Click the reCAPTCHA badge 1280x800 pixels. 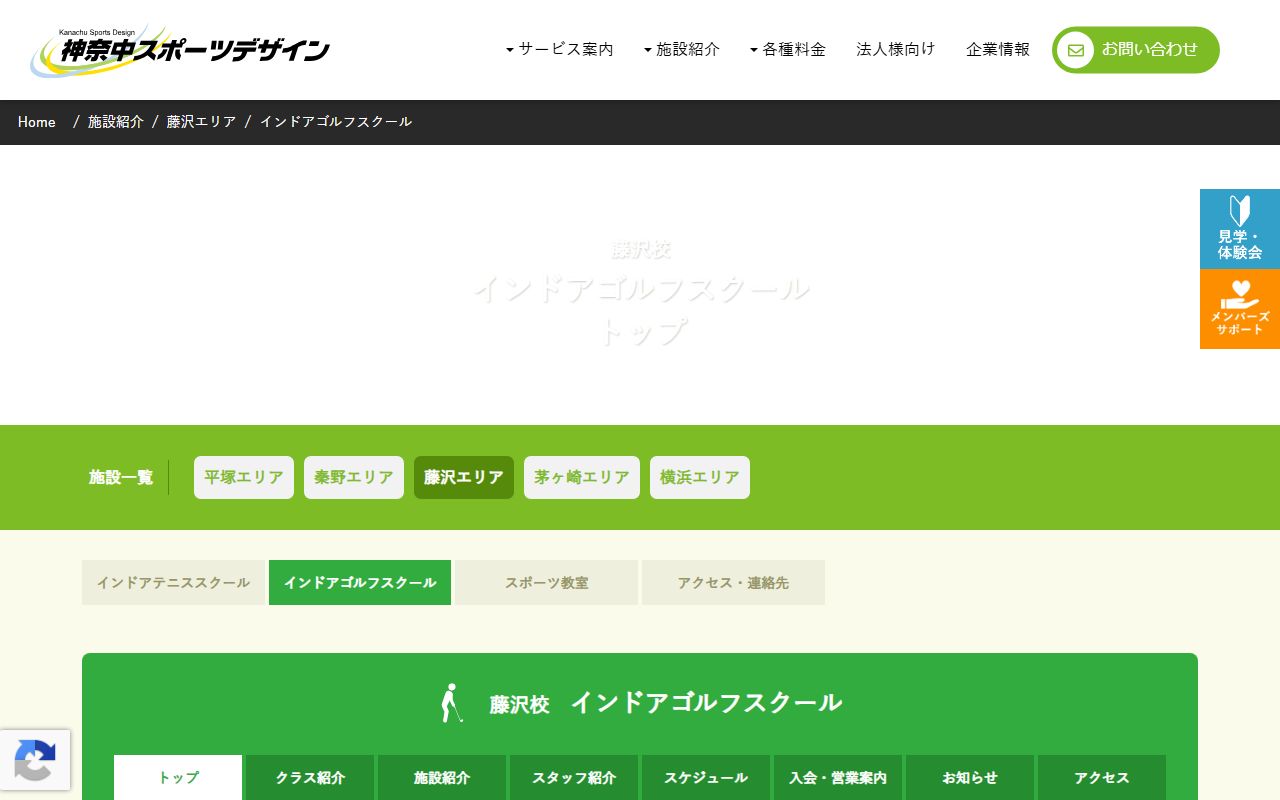coord(35,760)
